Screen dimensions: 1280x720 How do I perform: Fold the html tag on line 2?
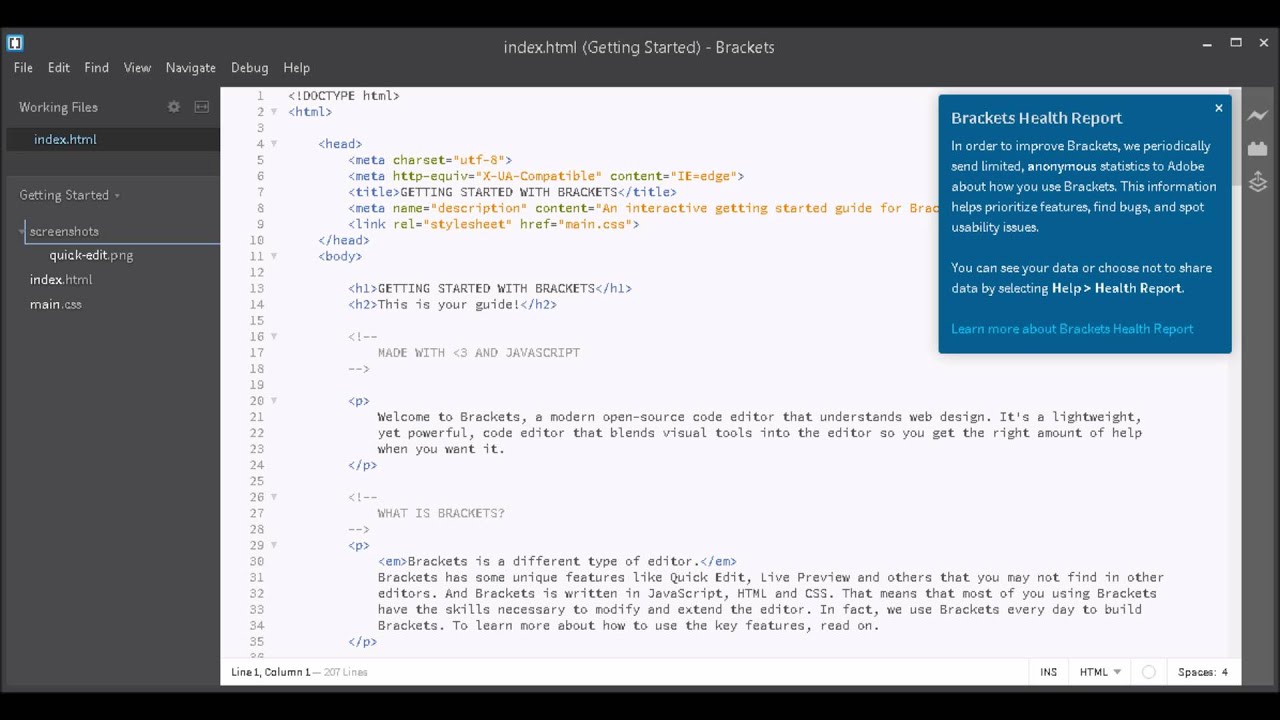coord(273,112)
